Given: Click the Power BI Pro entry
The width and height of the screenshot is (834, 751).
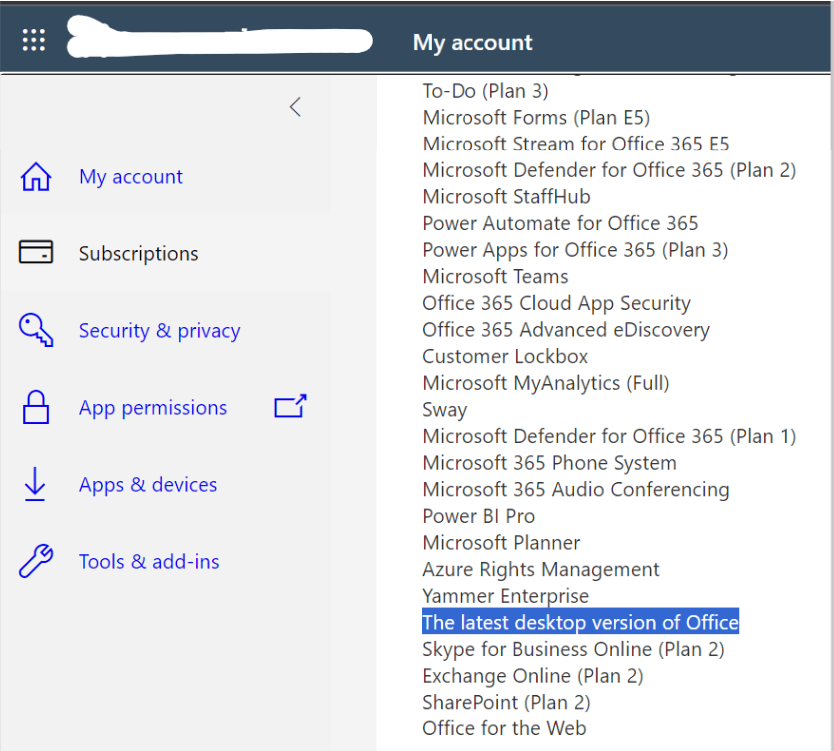Looking at the screenshot, I should (478, 516).
